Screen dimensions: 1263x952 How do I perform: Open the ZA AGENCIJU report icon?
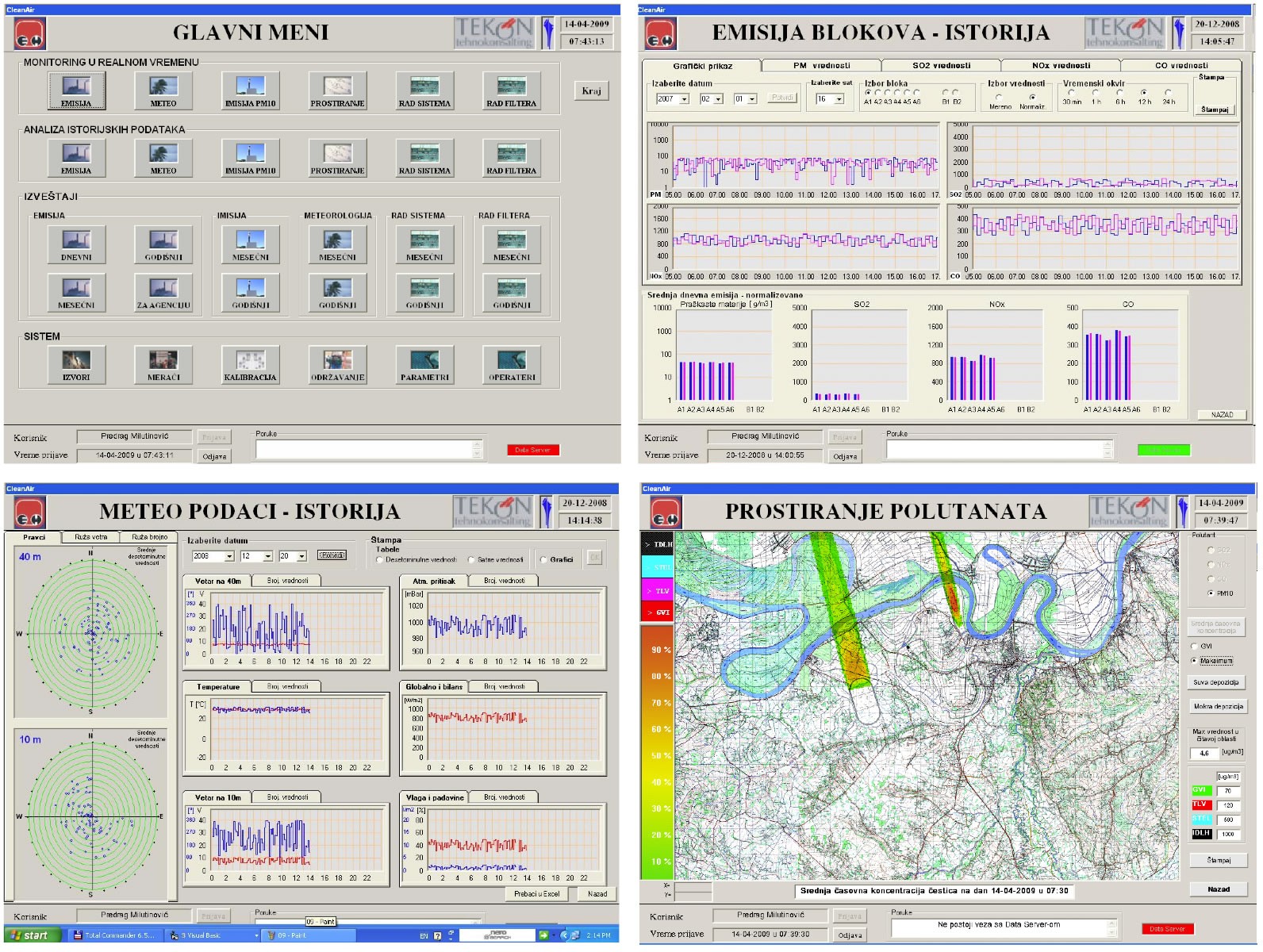click(x=163, y=291)
